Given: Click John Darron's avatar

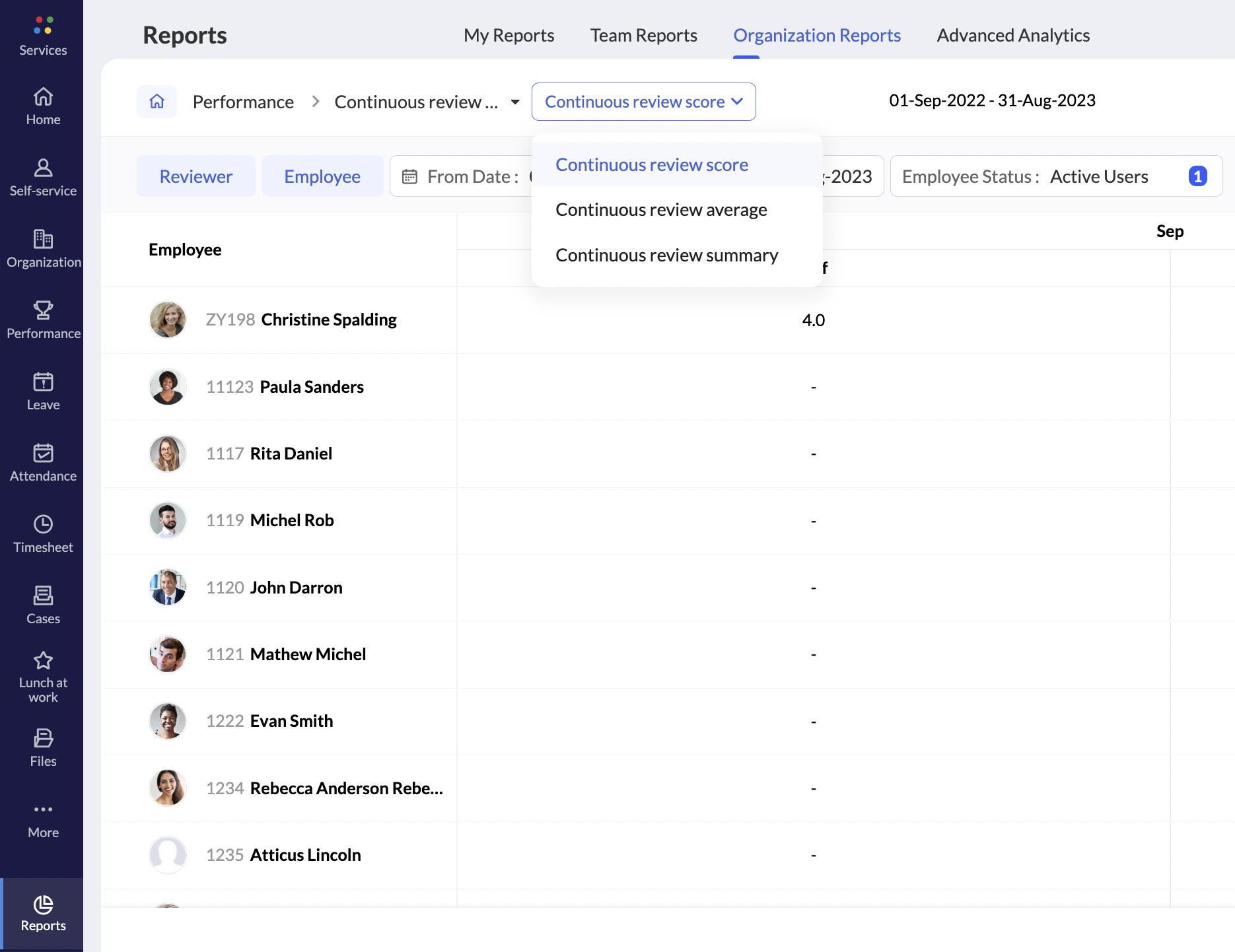Looking at the screenshot, I should point(168,588).
